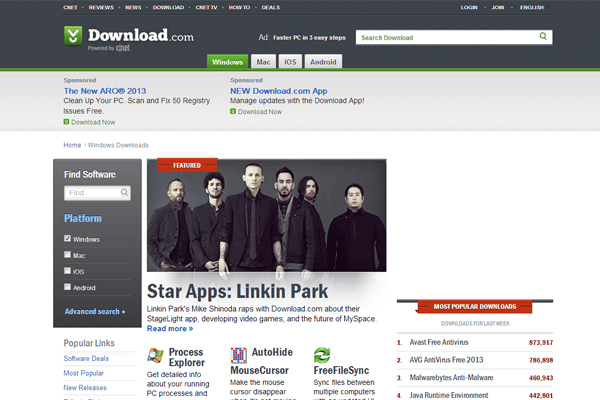Click the 786,898 download count
The width and height of the screenshot is (600, 400).
pos(541,360)
